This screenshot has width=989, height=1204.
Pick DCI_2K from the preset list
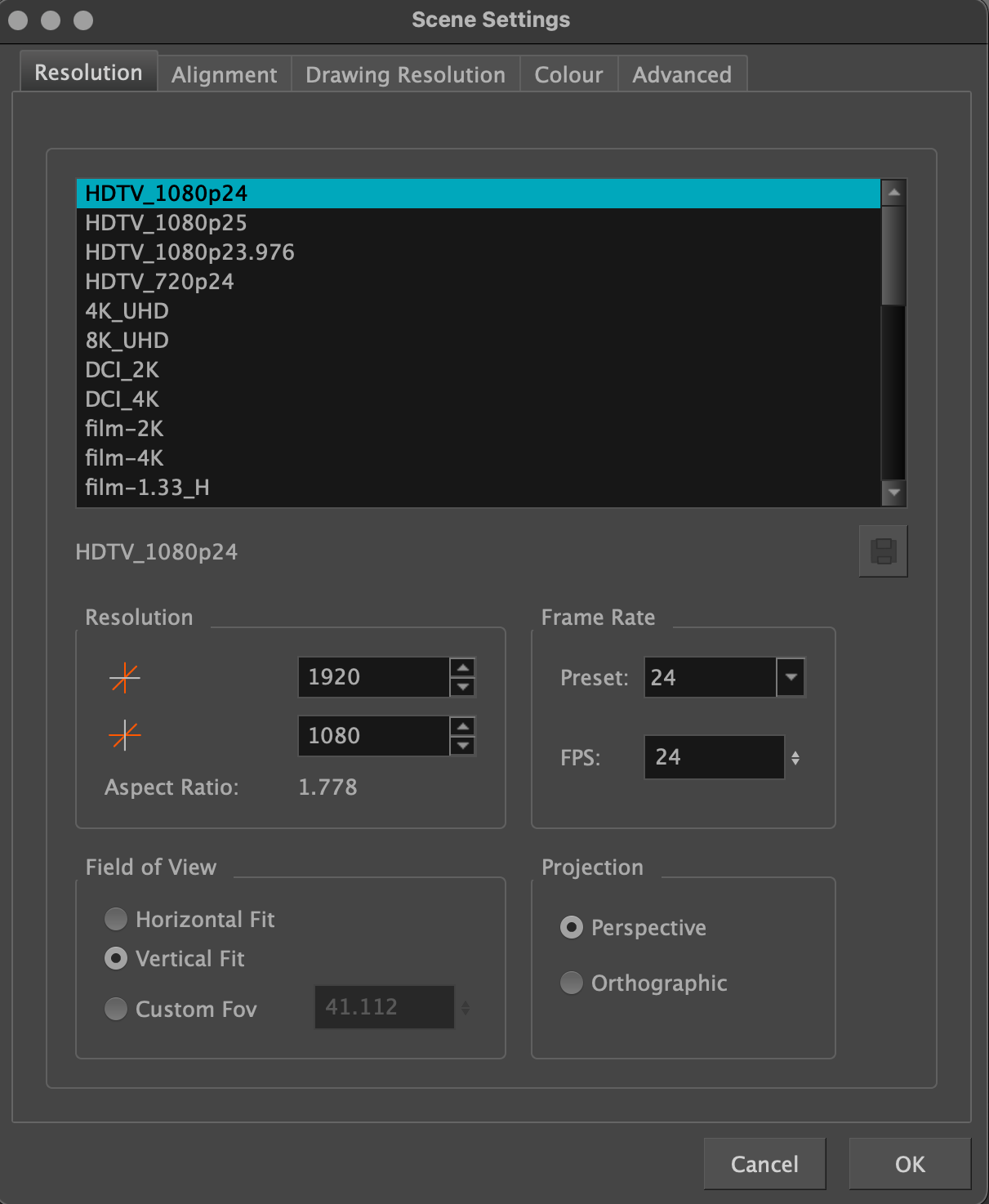[x=123, y=370]
